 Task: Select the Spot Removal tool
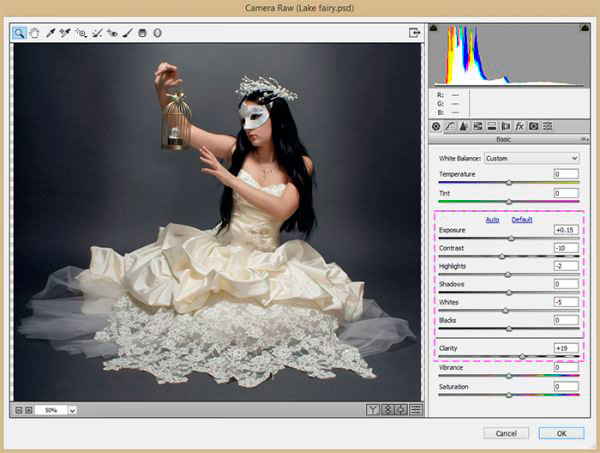(x=97, y=33)
